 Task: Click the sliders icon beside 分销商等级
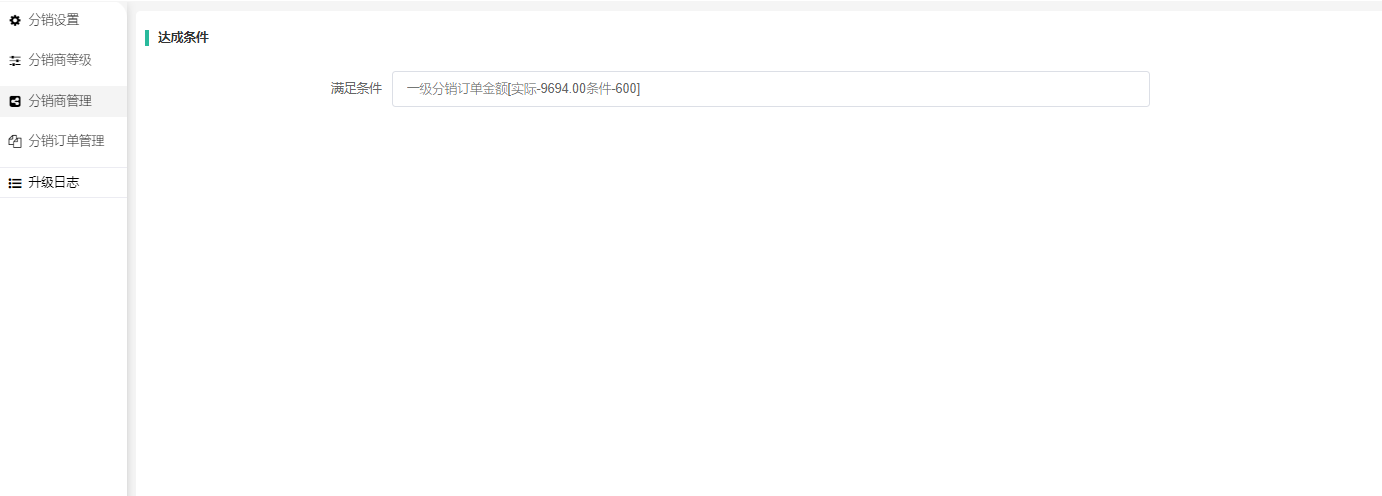coord(15,61)
